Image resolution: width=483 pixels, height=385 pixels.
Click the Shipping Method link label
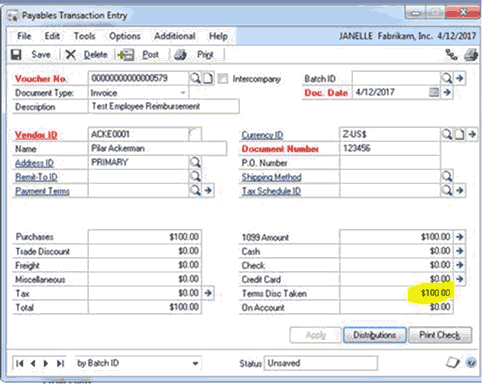271,177
